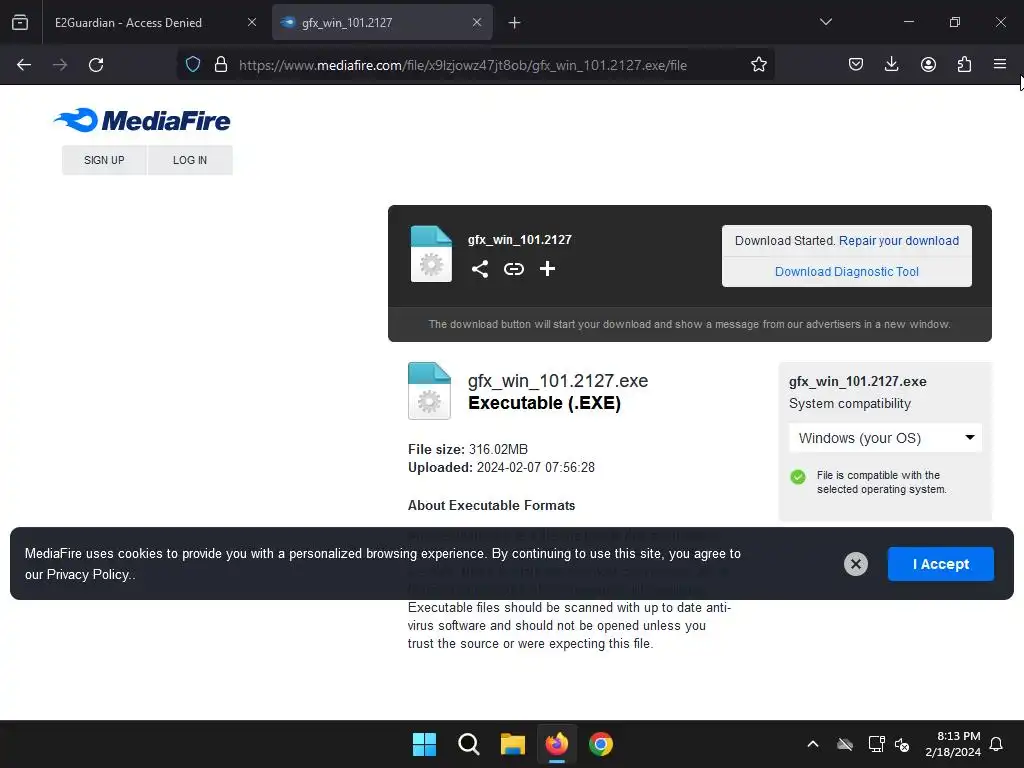List all tabs with the chevron
The image size is (1024, 768).
825,22
